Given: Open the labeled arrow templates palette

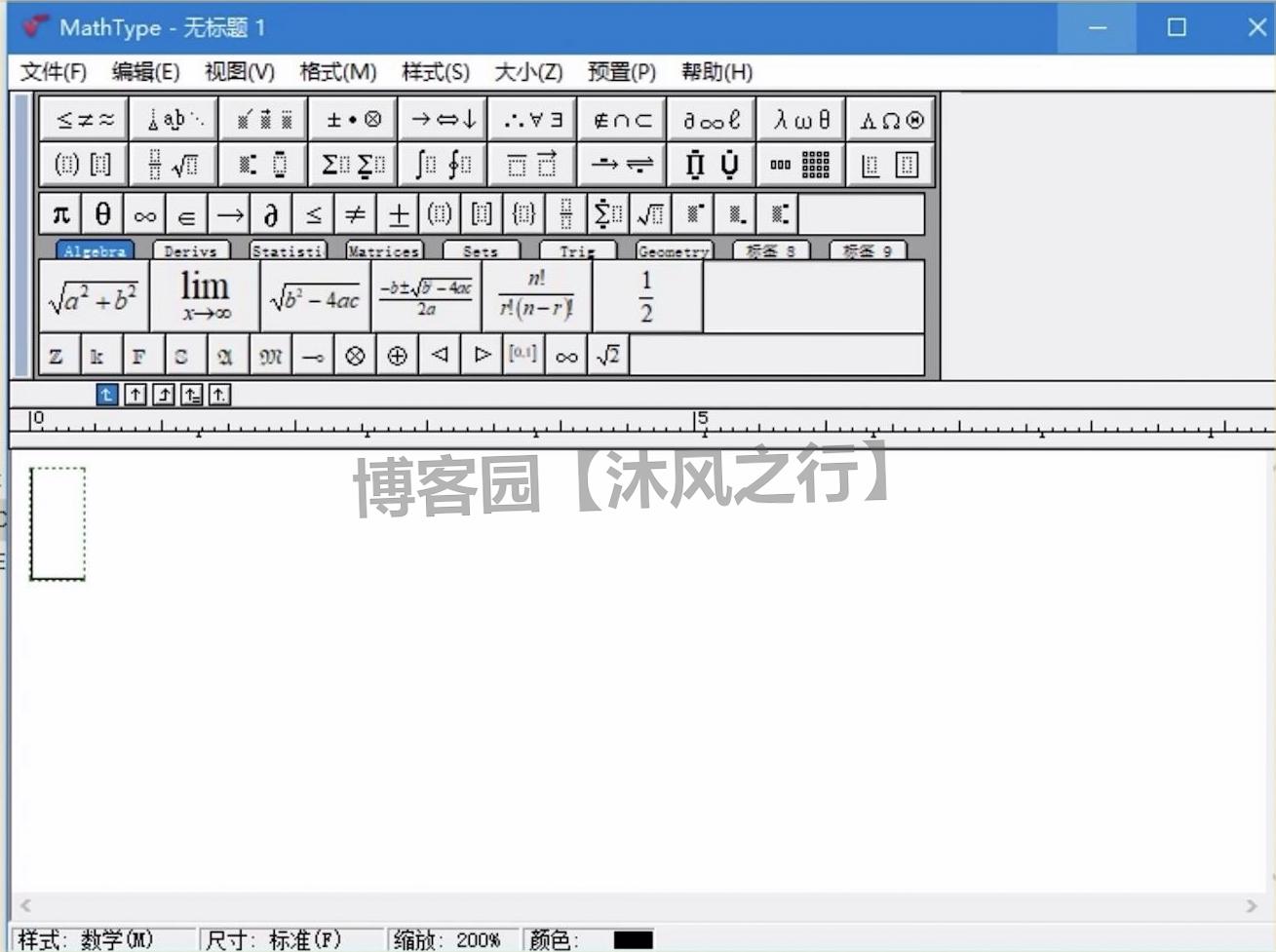Looking at the screenshot, I should pos(623,165).
